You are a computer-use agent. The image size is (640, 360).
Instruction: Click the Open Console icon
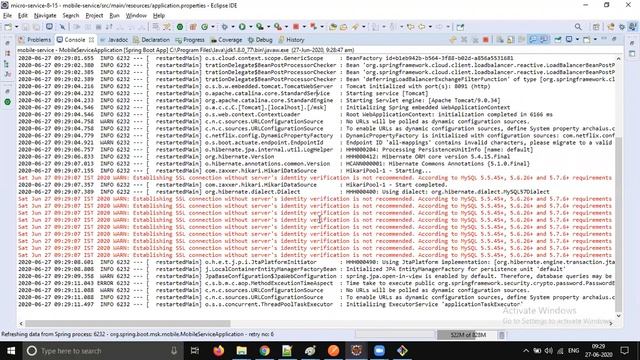click(587, 40)
